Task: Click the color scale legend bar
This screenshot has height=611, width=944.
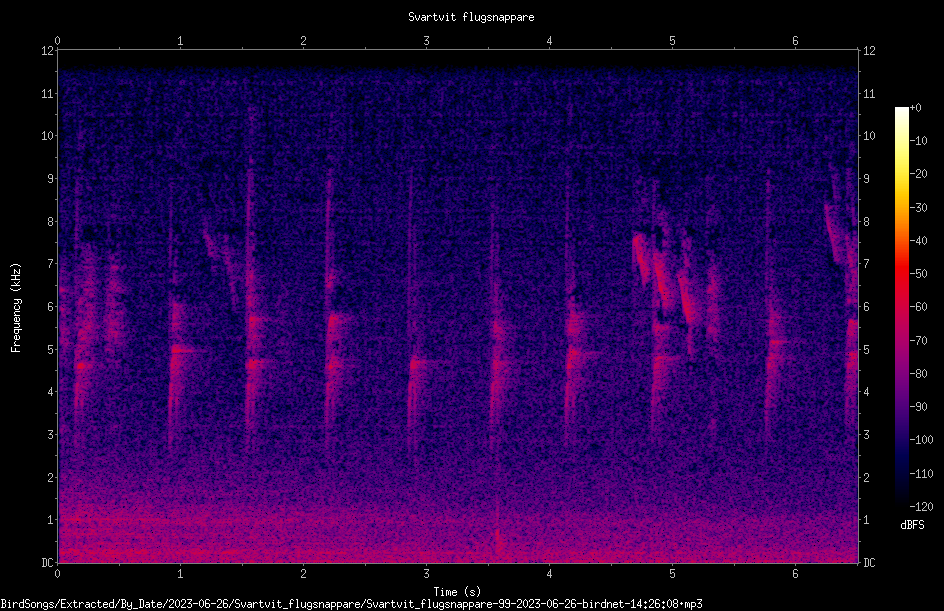Action: pyautogui.click(x=901, y=307)
